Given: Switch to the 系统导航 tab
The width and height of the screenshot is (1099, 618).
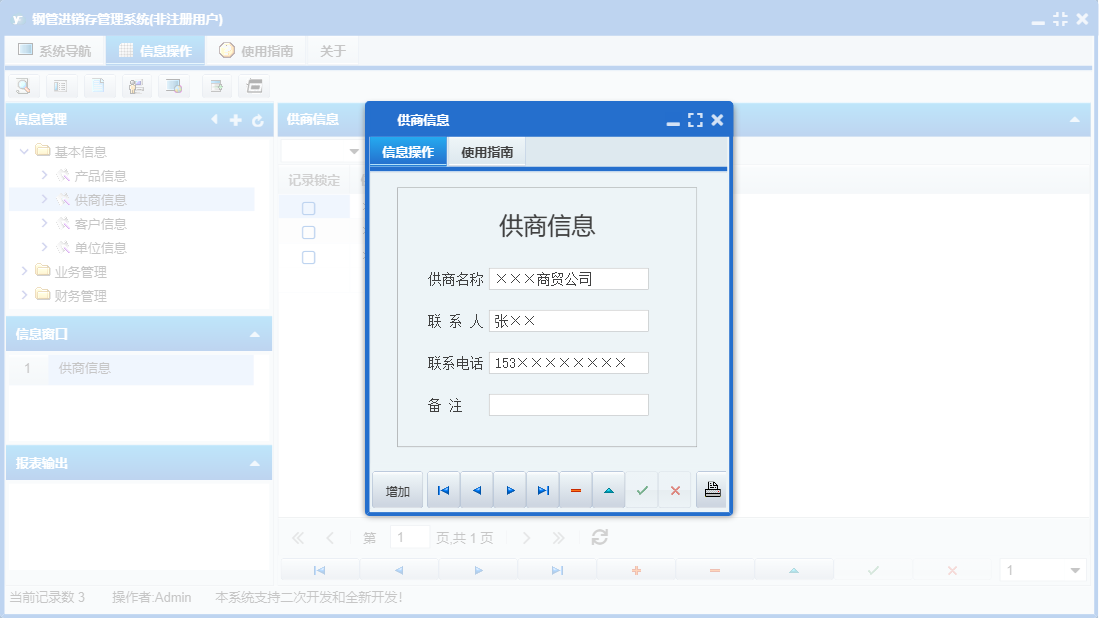Looking at the screenshot, I should [x=55, y=49].
